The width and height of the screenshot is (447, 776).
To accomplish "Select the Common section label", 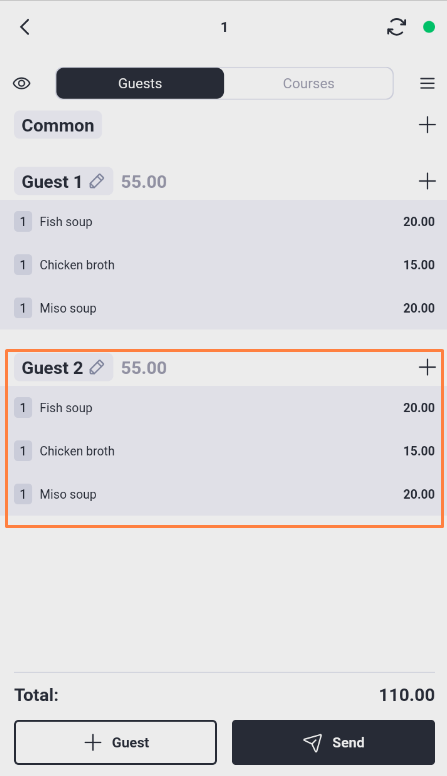I will [58, 125].
